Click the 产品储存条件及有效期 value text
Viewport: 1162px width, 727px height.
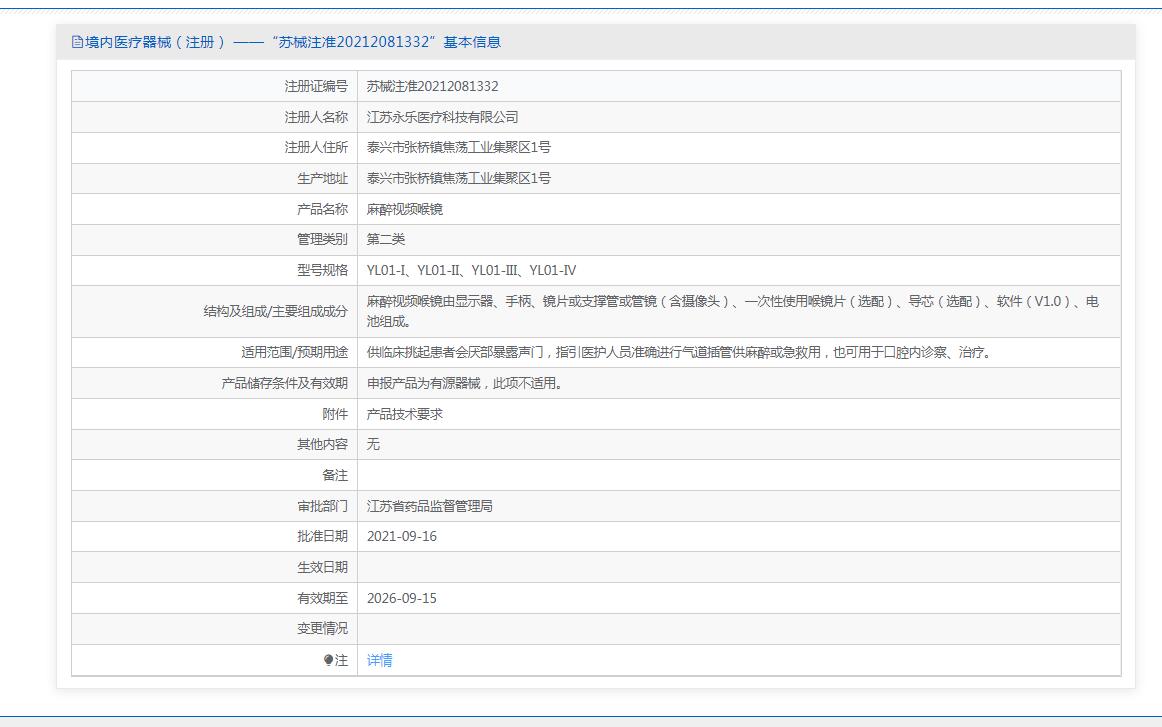click(464, 383)
